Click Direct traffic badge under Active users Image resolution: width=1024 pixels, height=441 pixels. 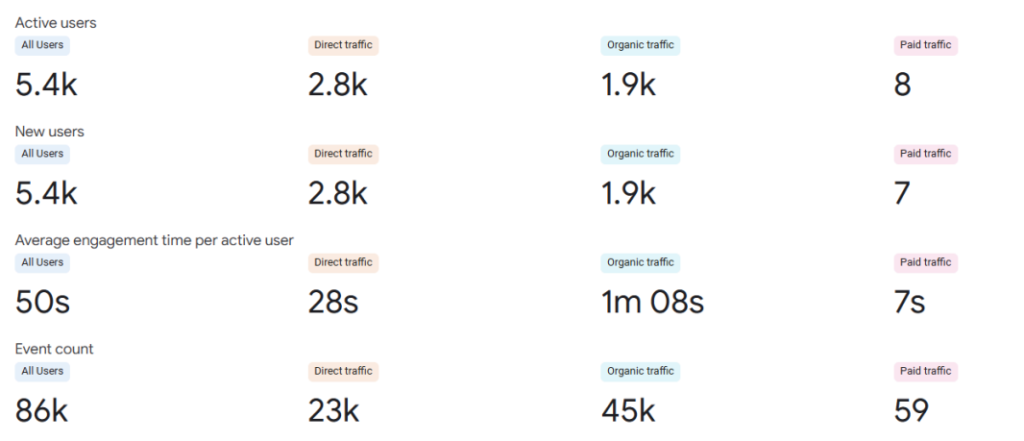click(343, 45)
